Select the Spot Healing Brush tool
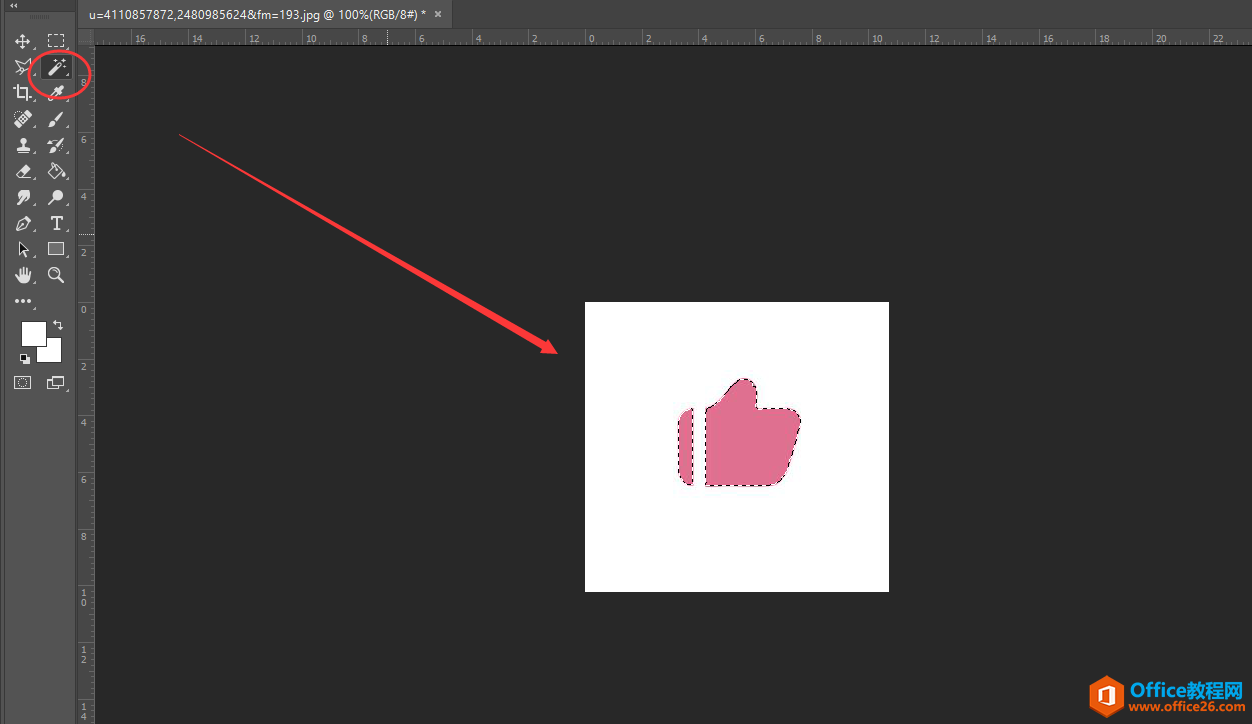Image resolution: width=1252 pixels, height=724 pixels. [x=23, y=119]
